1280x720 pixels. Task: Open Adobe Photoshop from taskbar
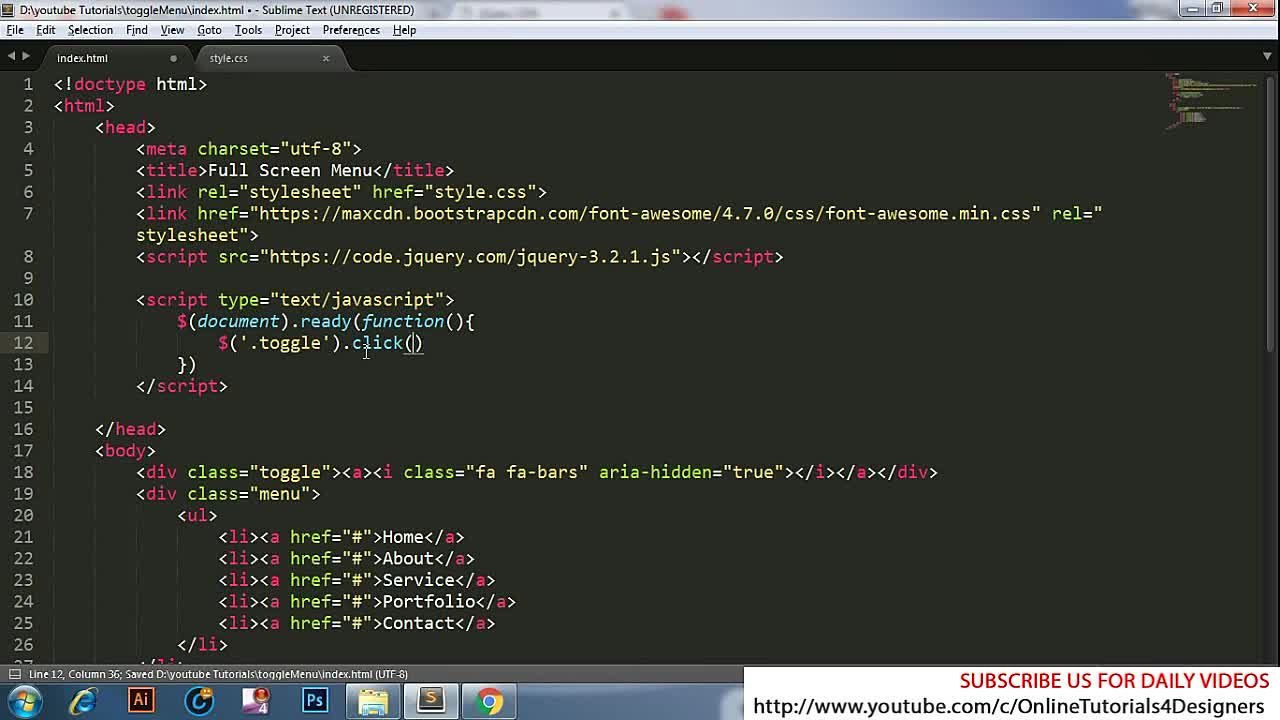[315, 701]
